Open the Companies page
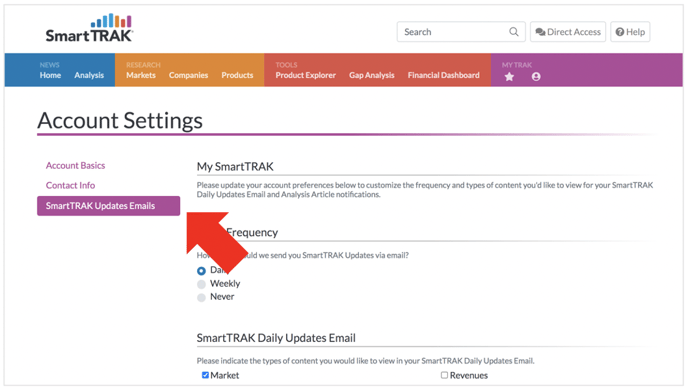688x392 pixels. click(188, 75)
